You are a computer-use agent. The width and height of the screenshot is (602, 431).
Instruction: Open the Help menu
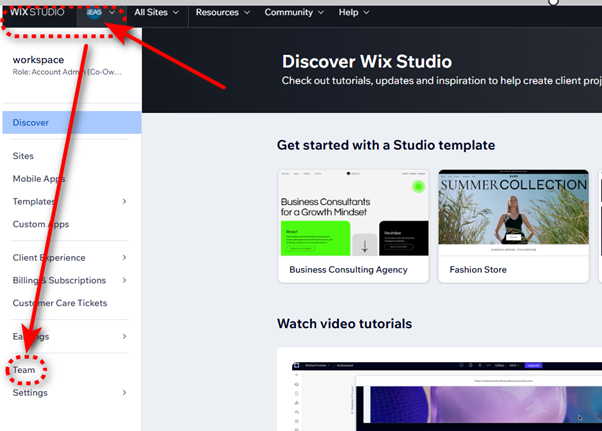(354, 12)
